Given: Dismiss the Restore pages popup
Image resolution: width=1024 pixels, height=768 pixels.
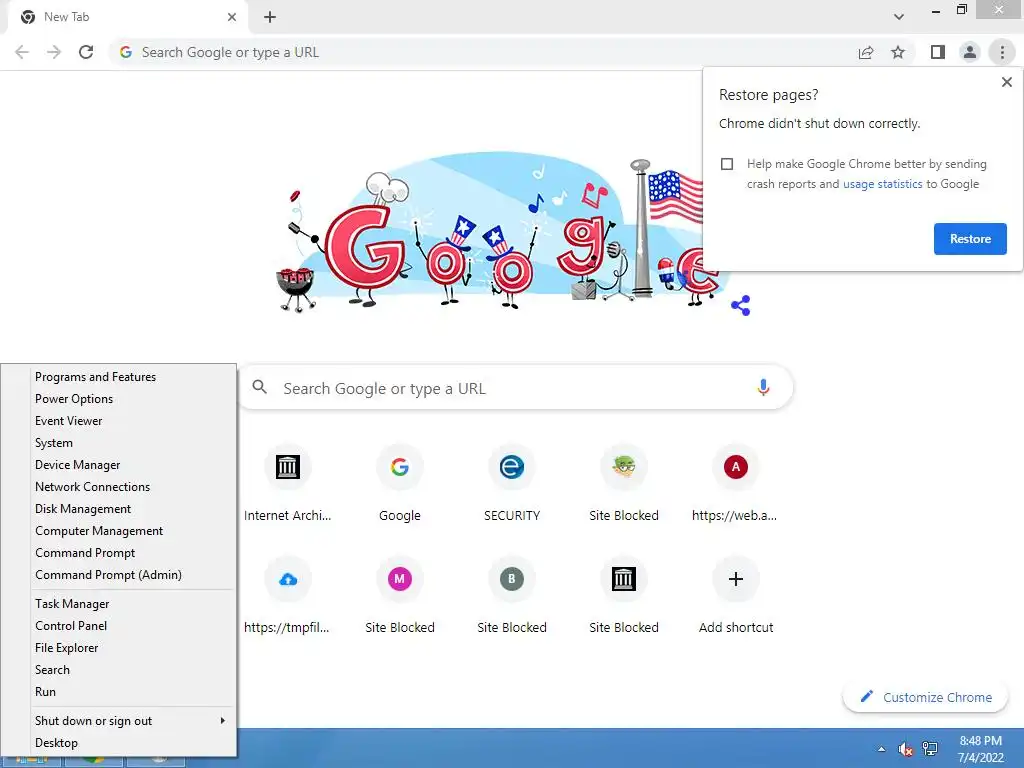Looking at the screenshot, I should [x=1006, y=82].
